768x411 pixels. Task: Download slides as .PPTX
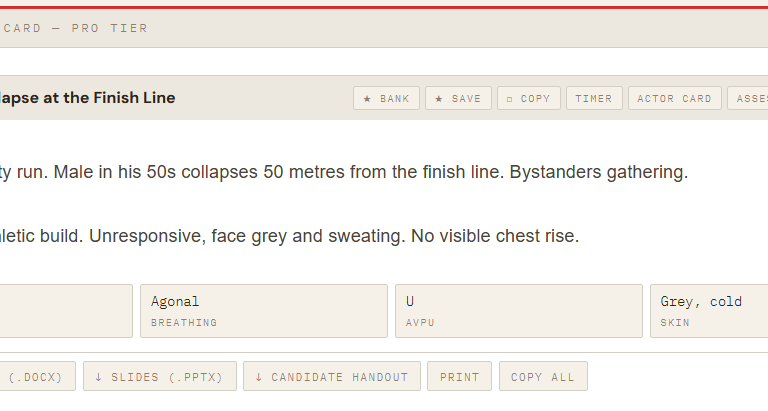(x=160, y=376)
